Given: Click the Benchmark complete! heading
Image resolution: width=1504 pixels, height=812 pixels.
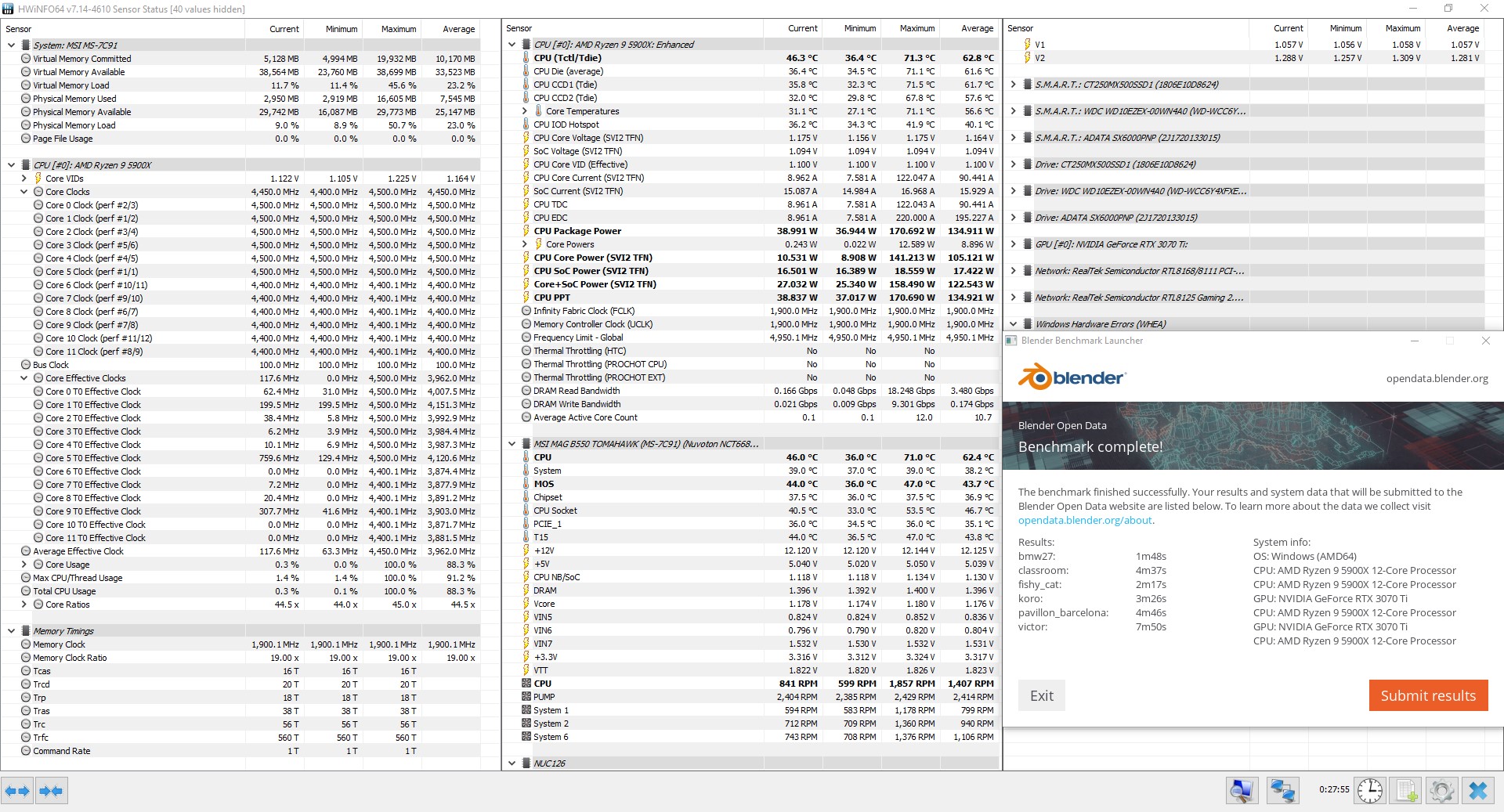Looking at the screenshot, I should pyautogui.click(x=1090, y=447).
